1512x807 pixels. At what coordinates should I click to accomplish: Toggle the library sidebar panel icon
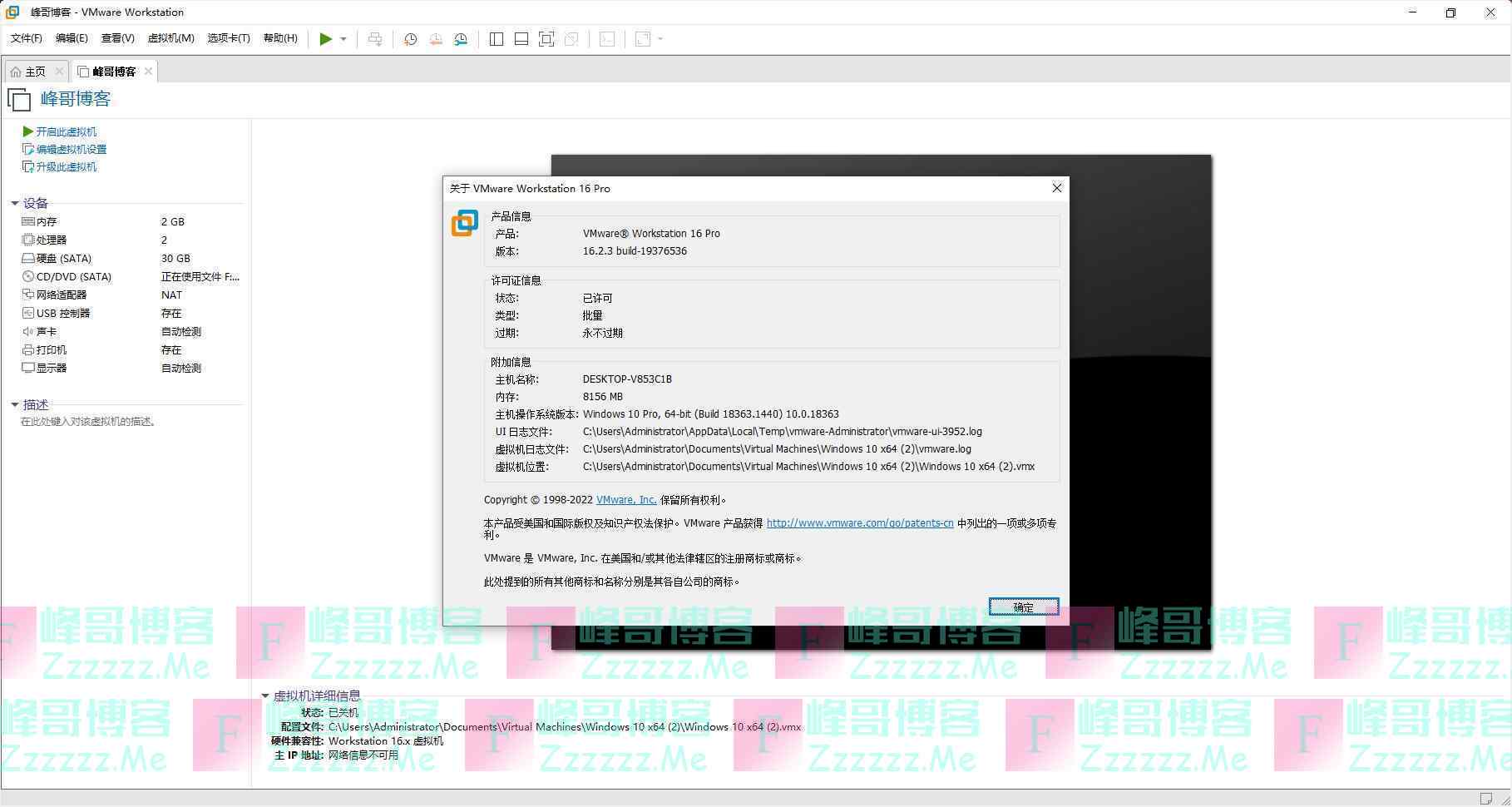(497, 39)
